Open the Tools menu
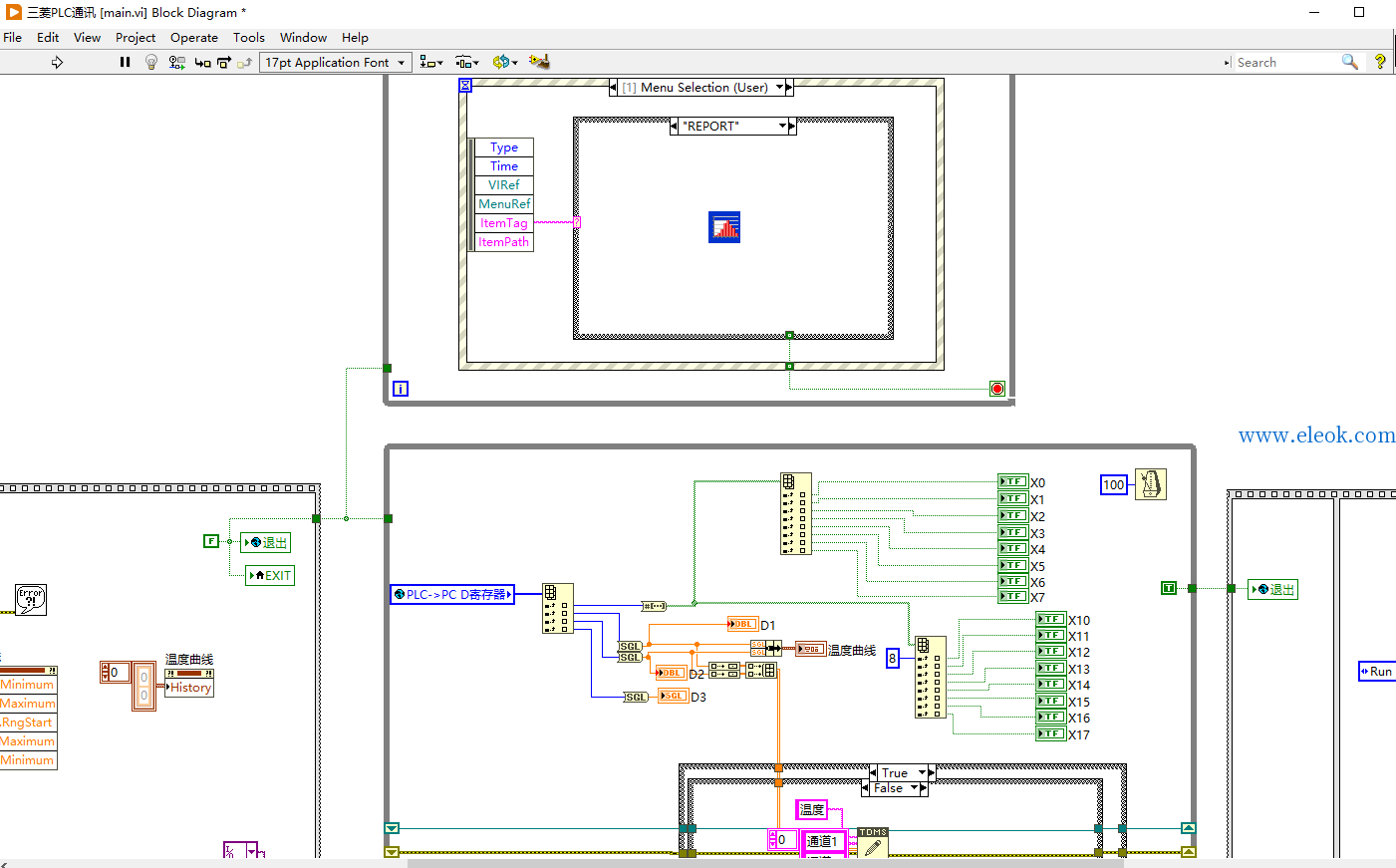Image resolution: width=1396 pixels, height=868 pixels. [249, 37]
